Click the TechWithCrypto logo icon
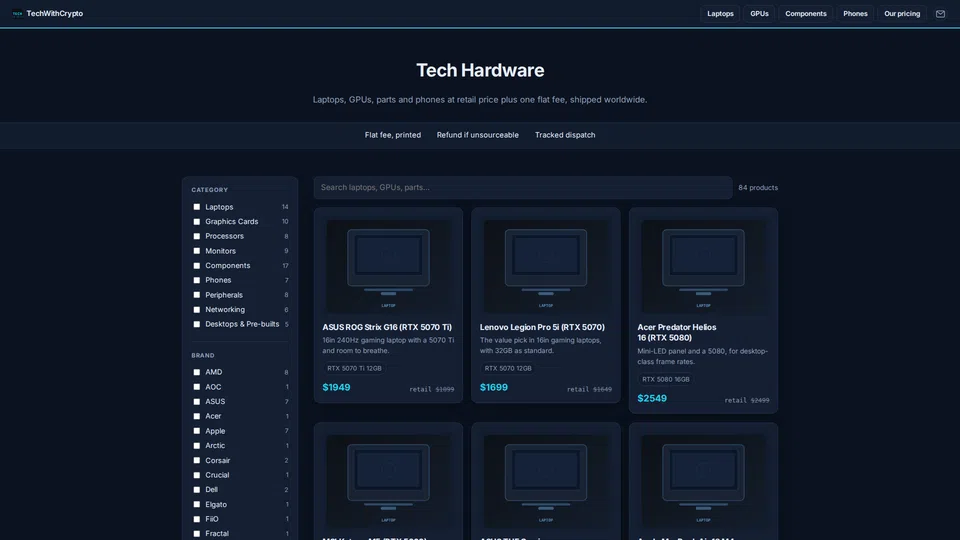 pos(17,13)
